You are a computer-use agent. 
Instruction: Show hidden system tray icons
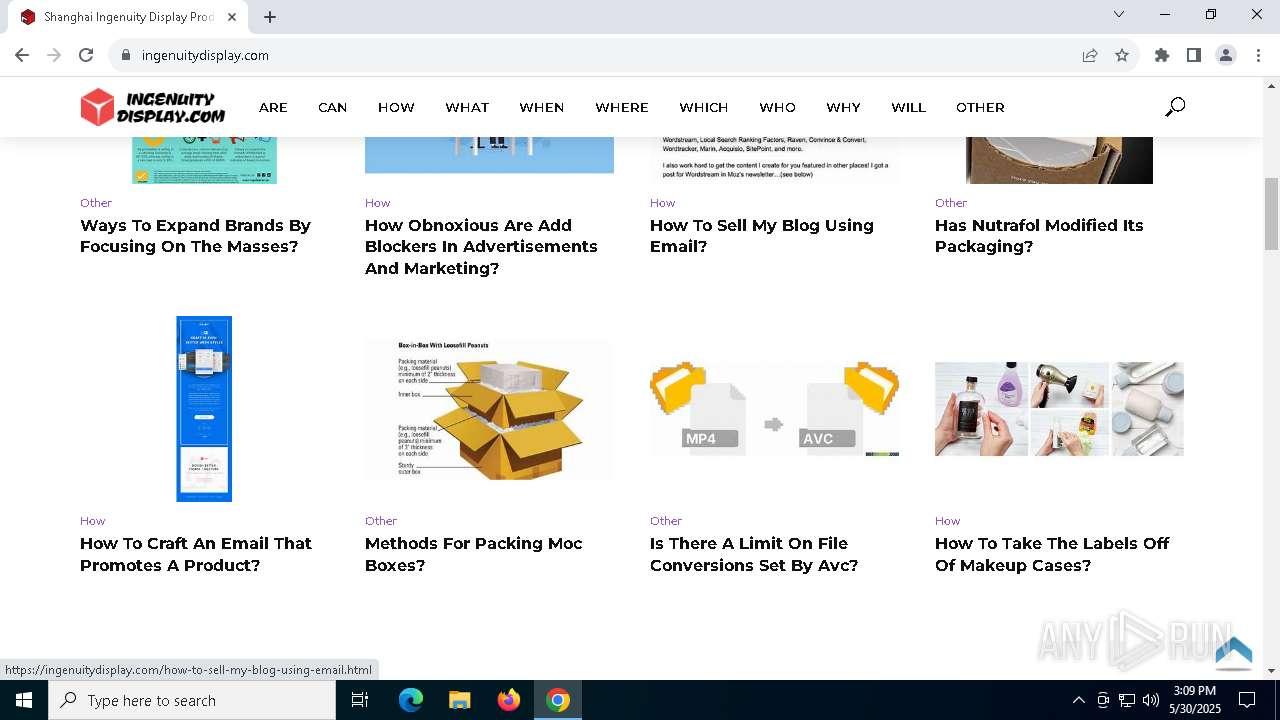tap(1078, 700)
